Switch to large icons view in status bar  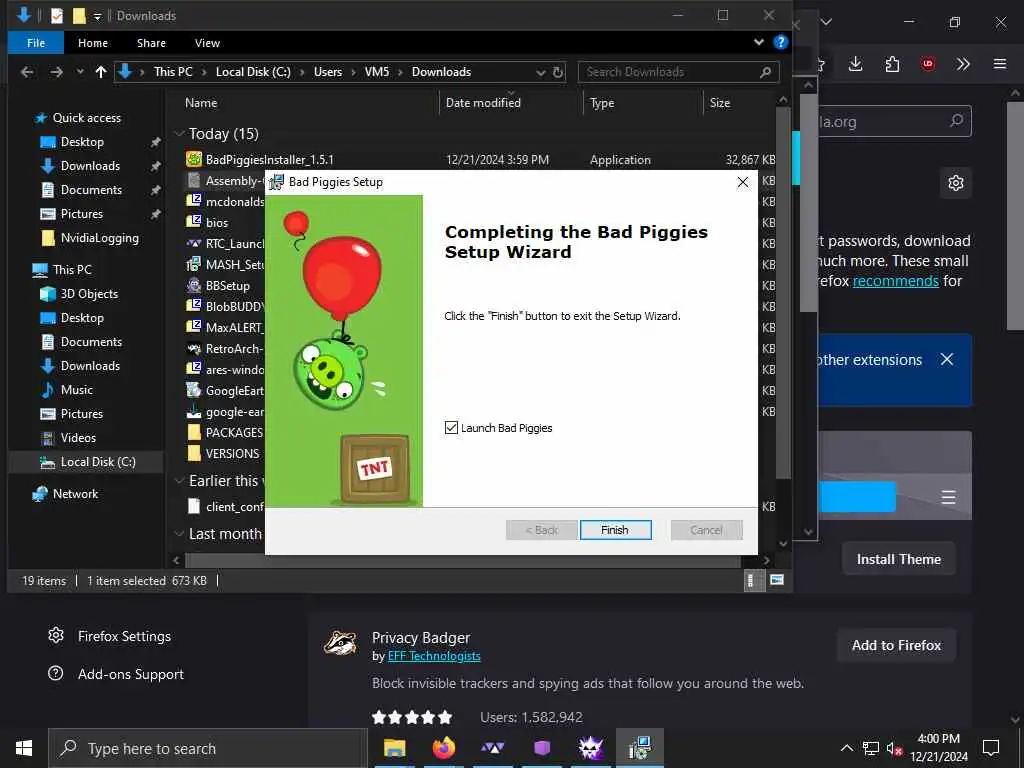click(x=776, y=580)
